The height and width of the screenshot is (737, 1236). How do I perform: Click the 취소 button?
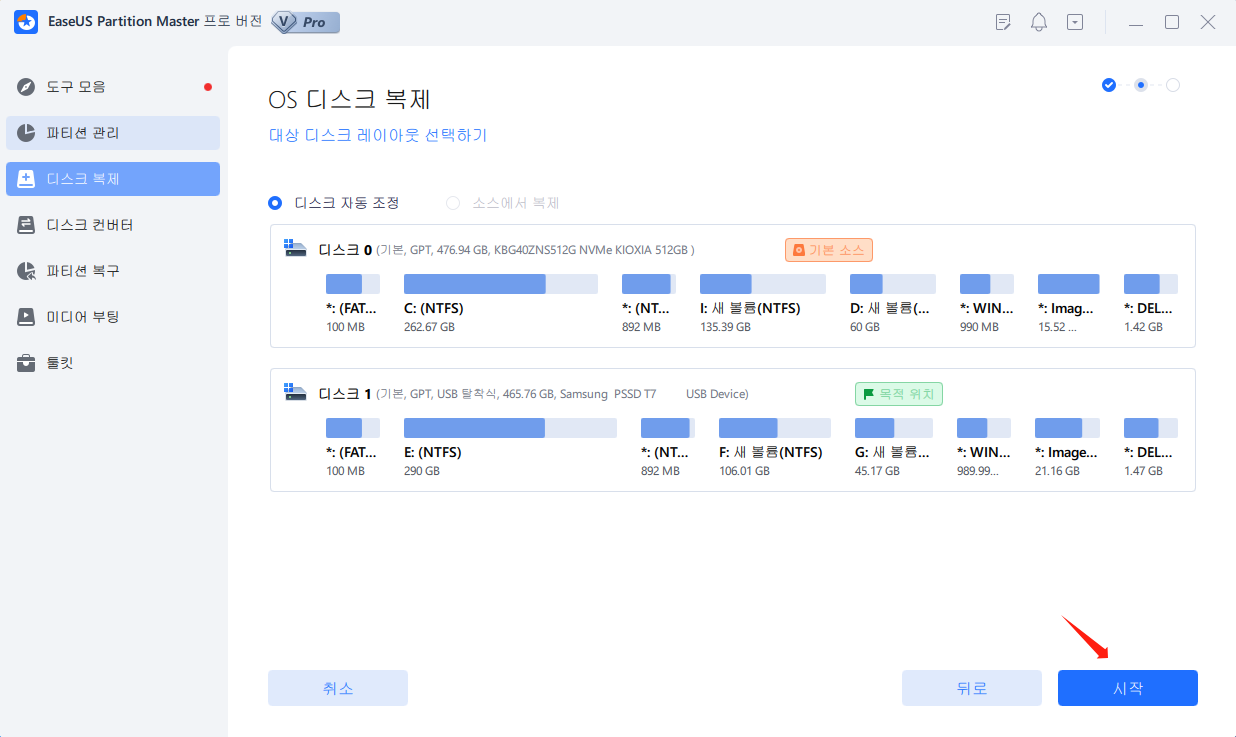click(338, 688)
